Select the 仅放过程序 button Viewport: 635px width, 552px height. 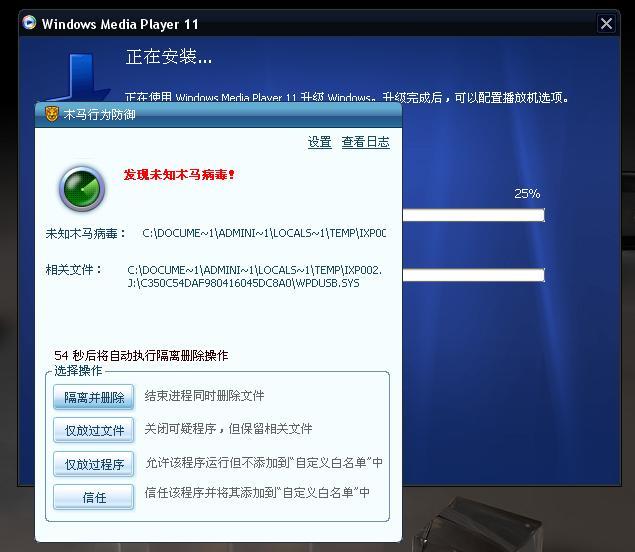point(94,464)
